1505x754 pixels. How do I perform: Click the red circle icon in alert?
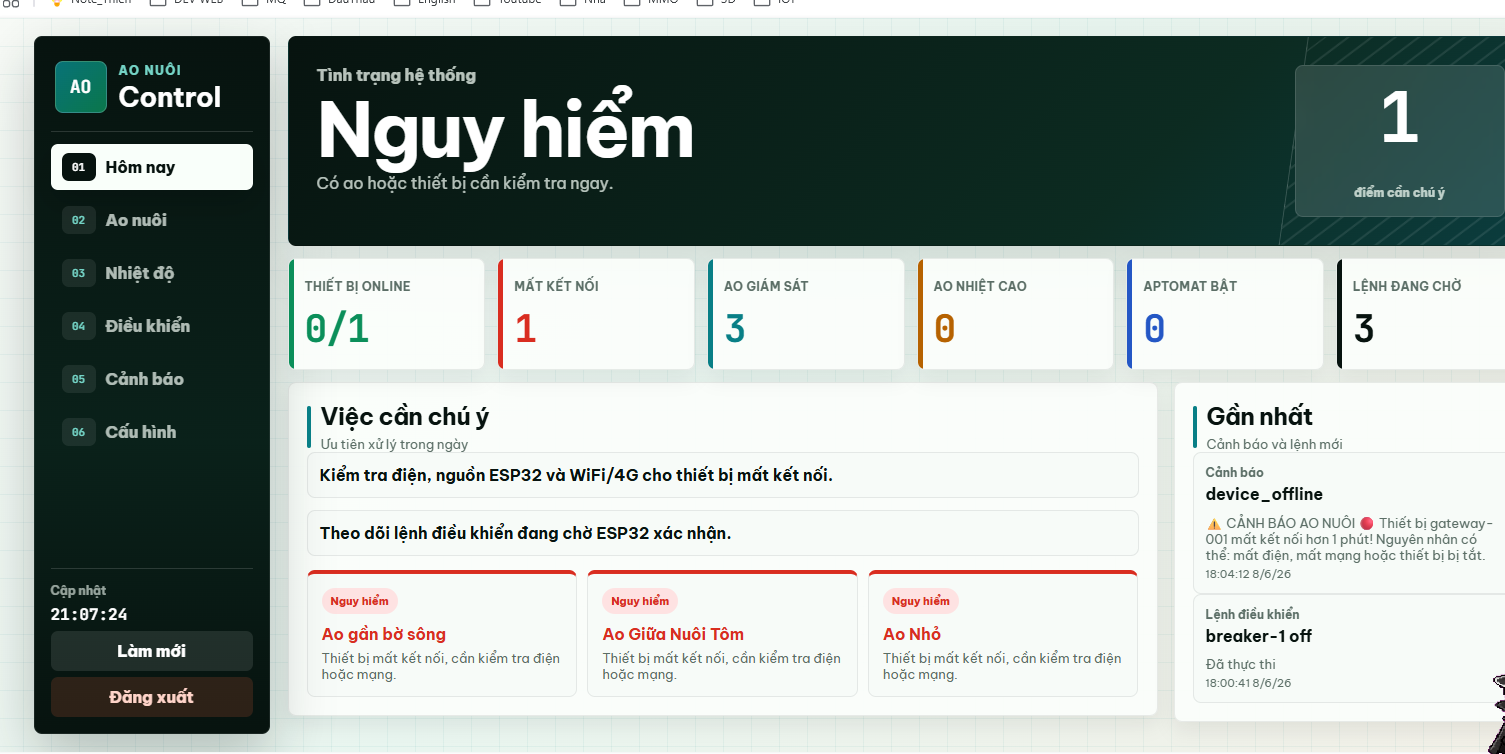coord(1367,523)
